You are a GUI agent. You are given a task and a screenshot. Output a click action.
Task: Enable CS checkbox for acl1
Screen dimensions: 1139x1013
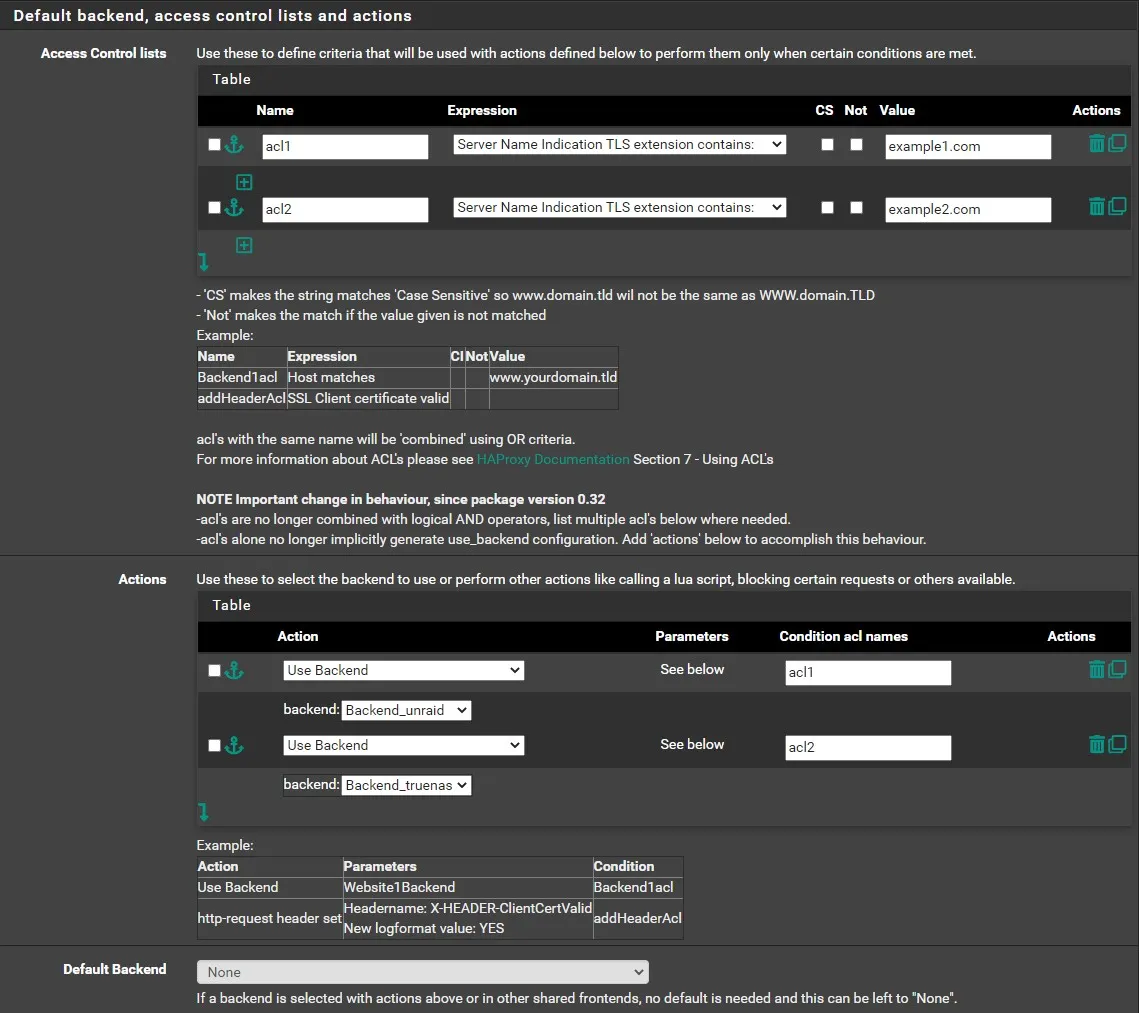click(827, 145)
